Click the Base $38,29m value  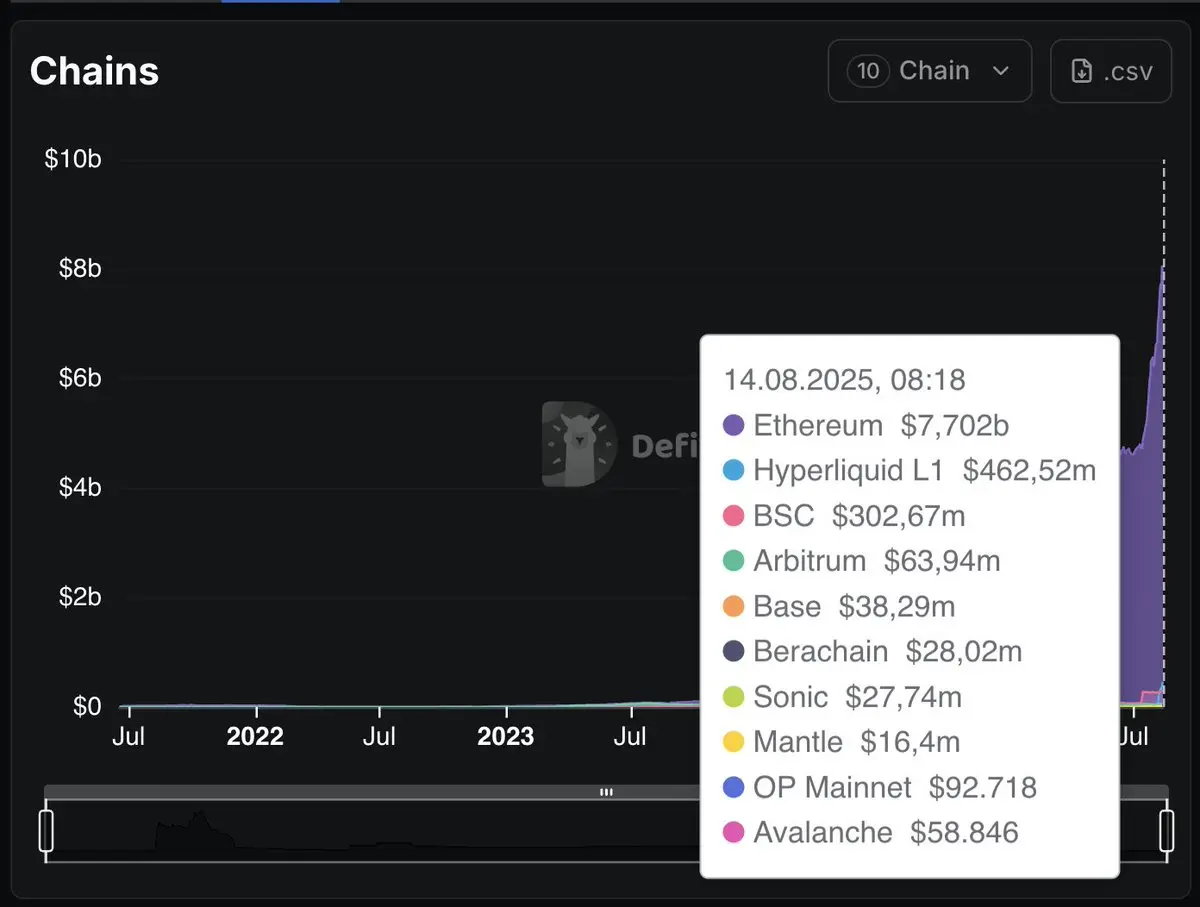(897, 606)
